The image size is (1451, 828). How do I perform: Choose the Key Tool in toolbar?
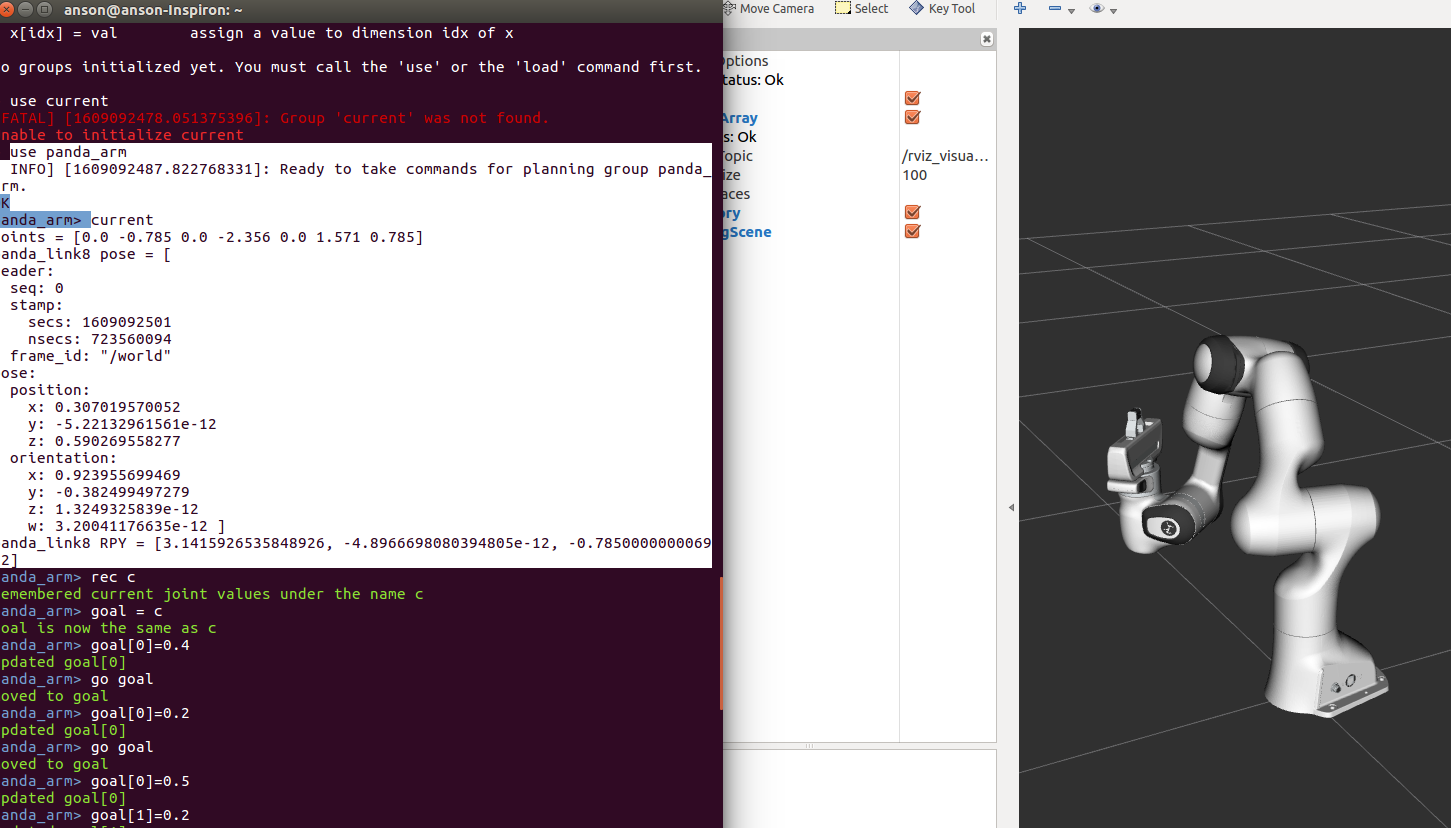942,8
